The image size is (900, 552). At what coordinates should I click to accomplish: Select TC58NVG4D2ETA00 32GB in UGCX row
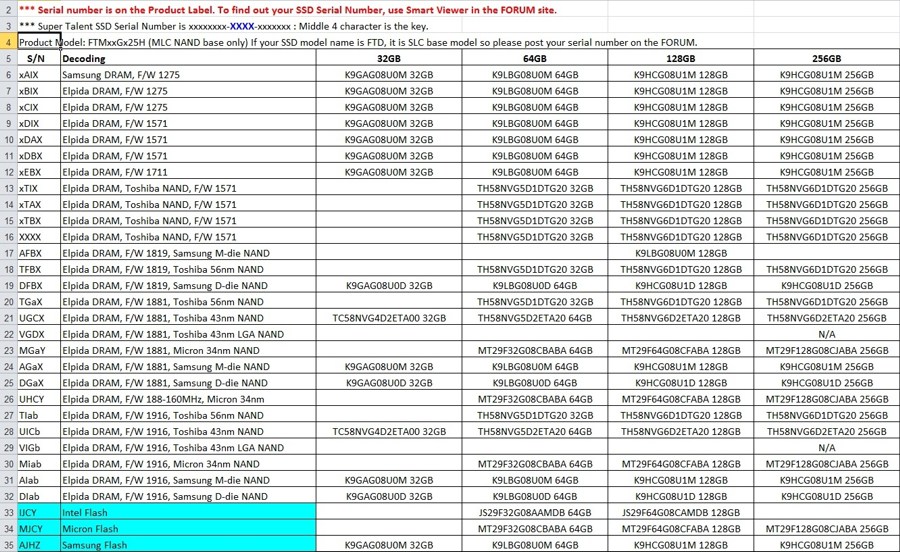click(389, 318)
